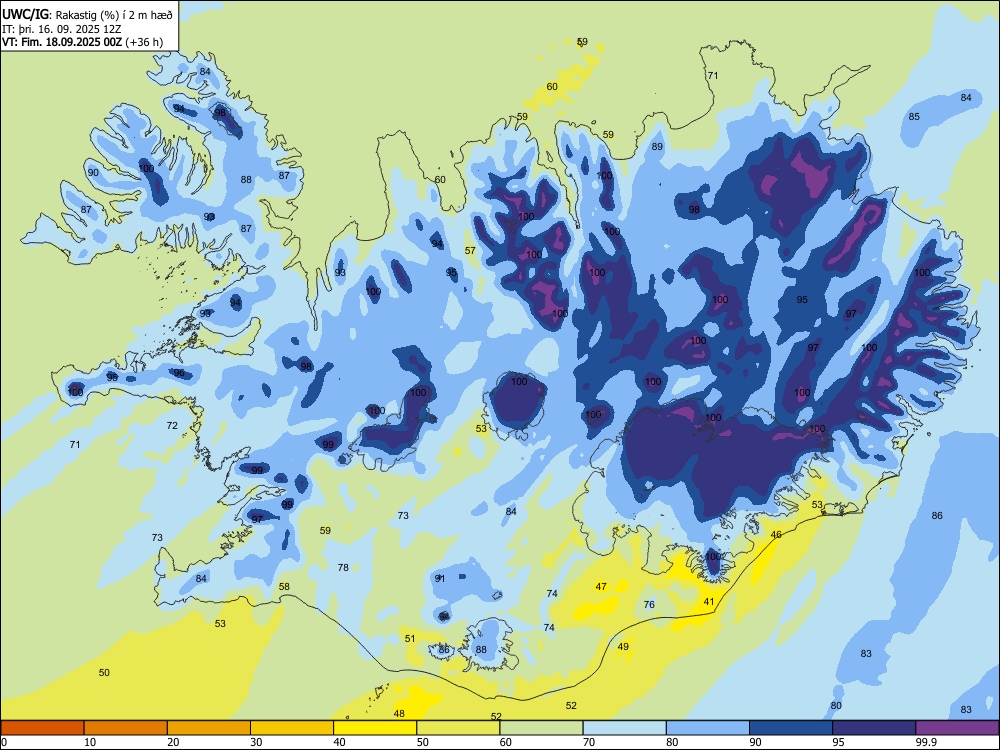Click the '99.9' legend tick label
Image resolution: width=1000 pixels, height=750 pixels.
pos(926,742)
